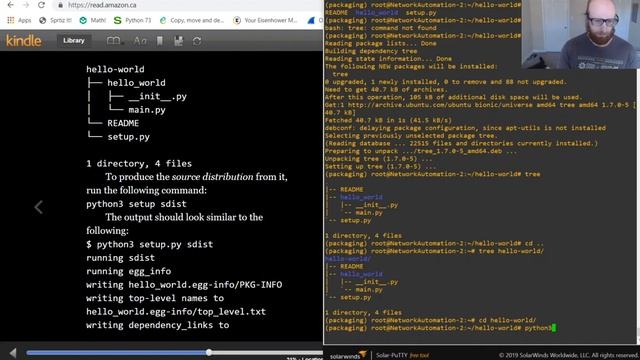
Task: Click the solarwinds logo in status bar
Action: 348,355
